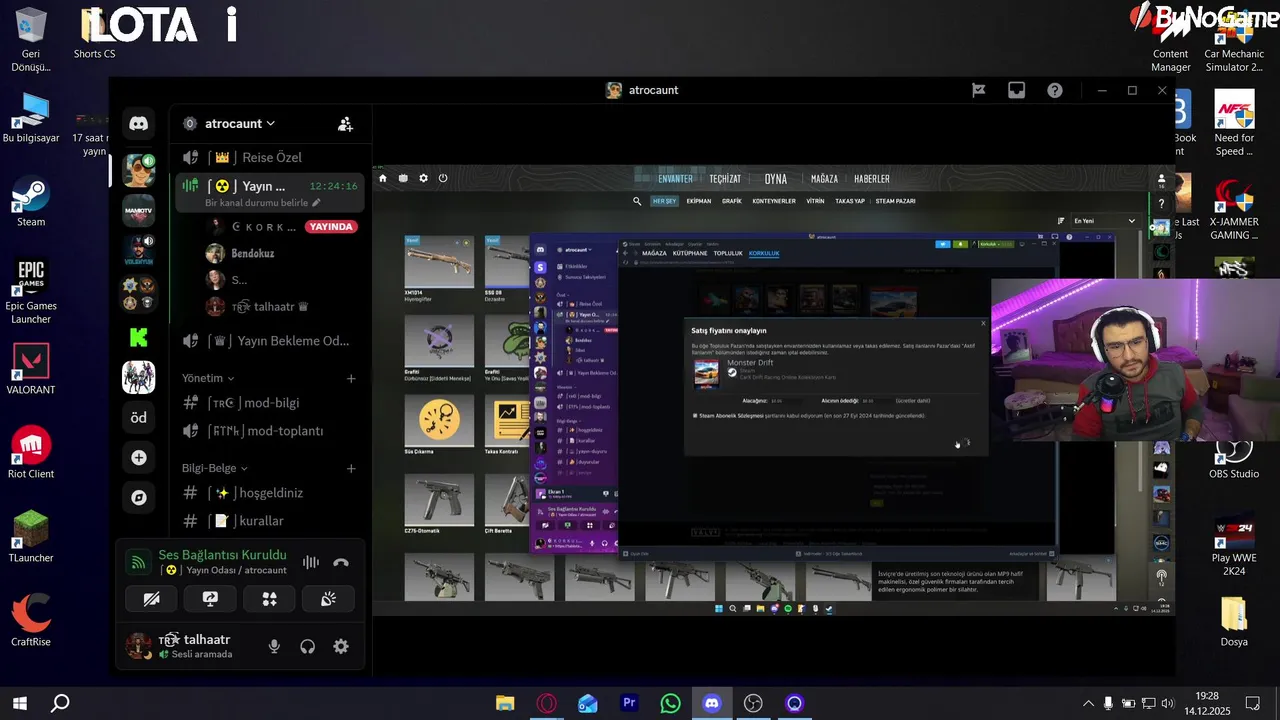This screenshot has width=1280, height=720.
Task: Open the mod-bilgi text channel
Action: [270, 403]
